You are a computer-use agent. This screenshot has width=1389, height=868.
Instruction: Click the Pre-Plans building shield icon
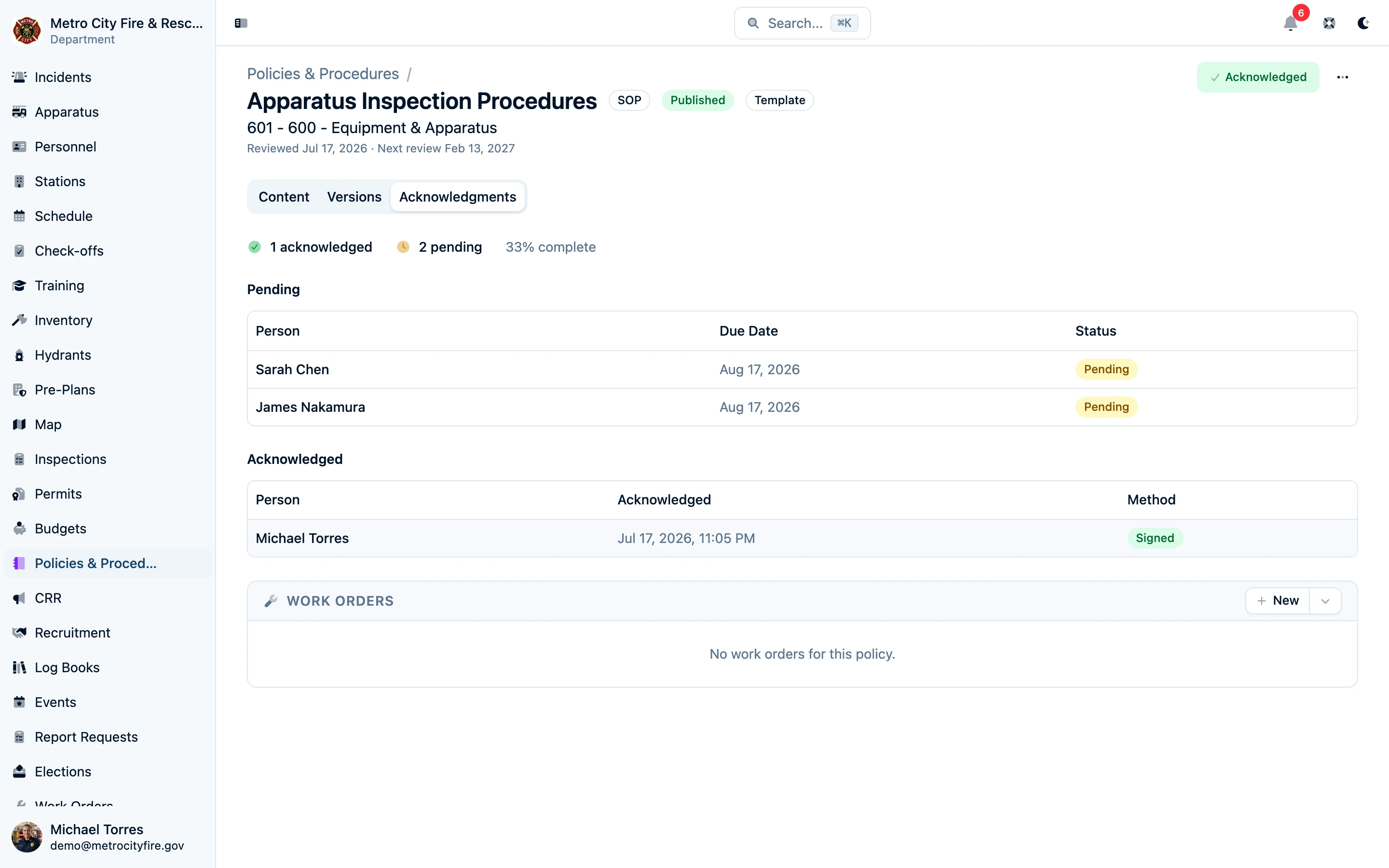(x=19, y=390)
